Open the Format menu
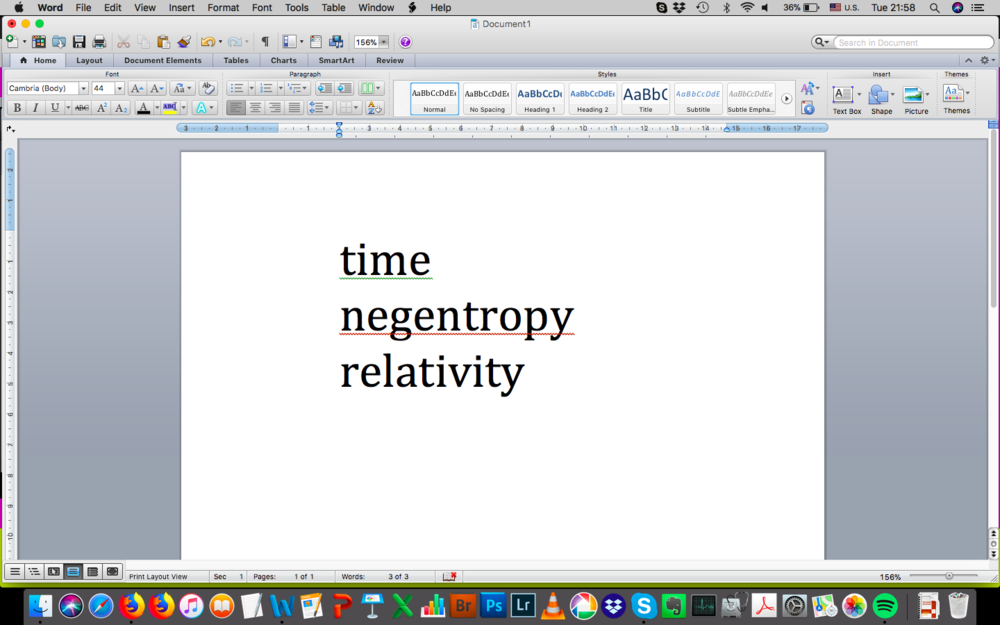 (223, 7)
